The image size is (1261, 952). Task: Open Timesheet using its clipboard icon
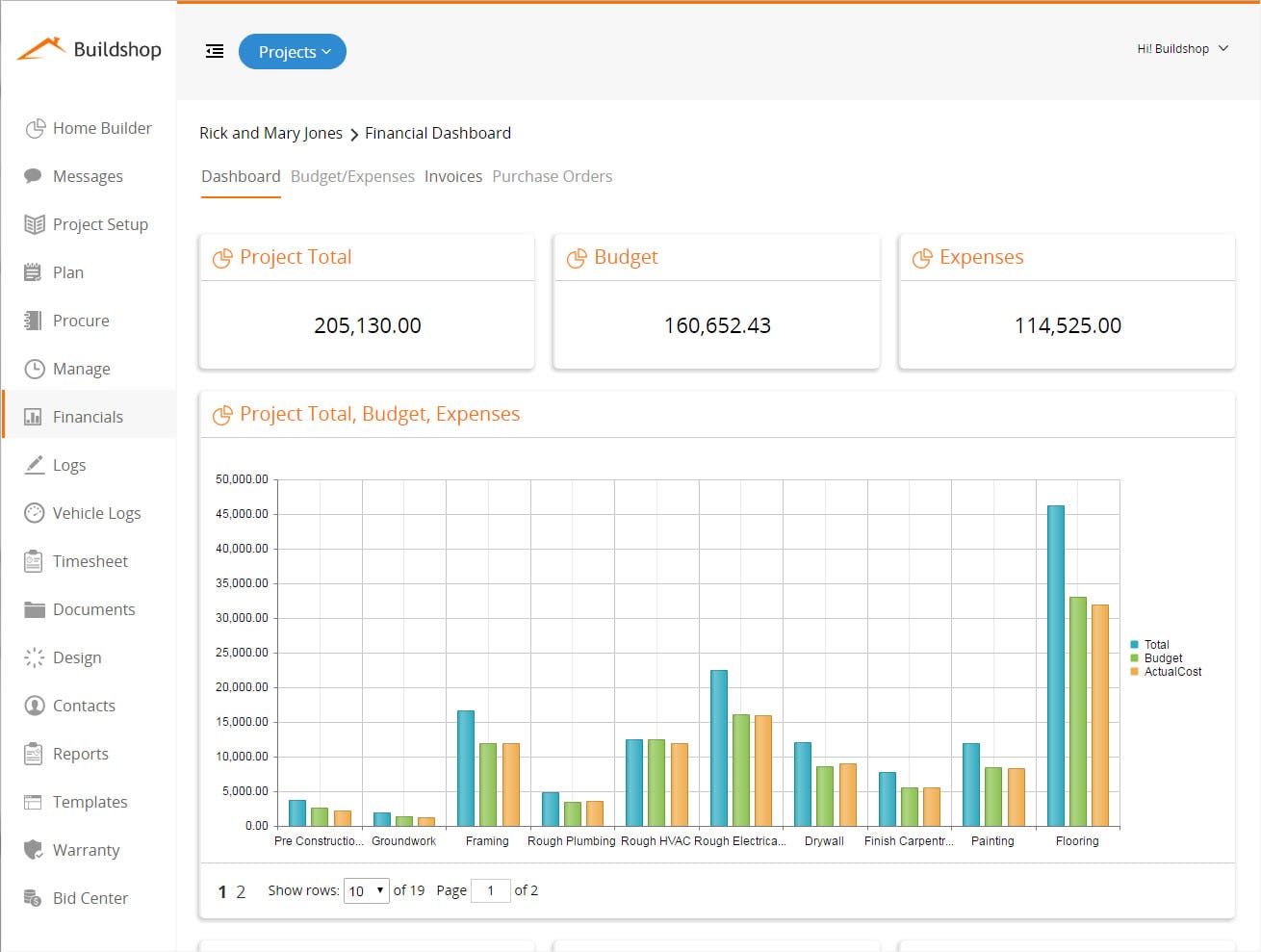[x=34, y=561]
